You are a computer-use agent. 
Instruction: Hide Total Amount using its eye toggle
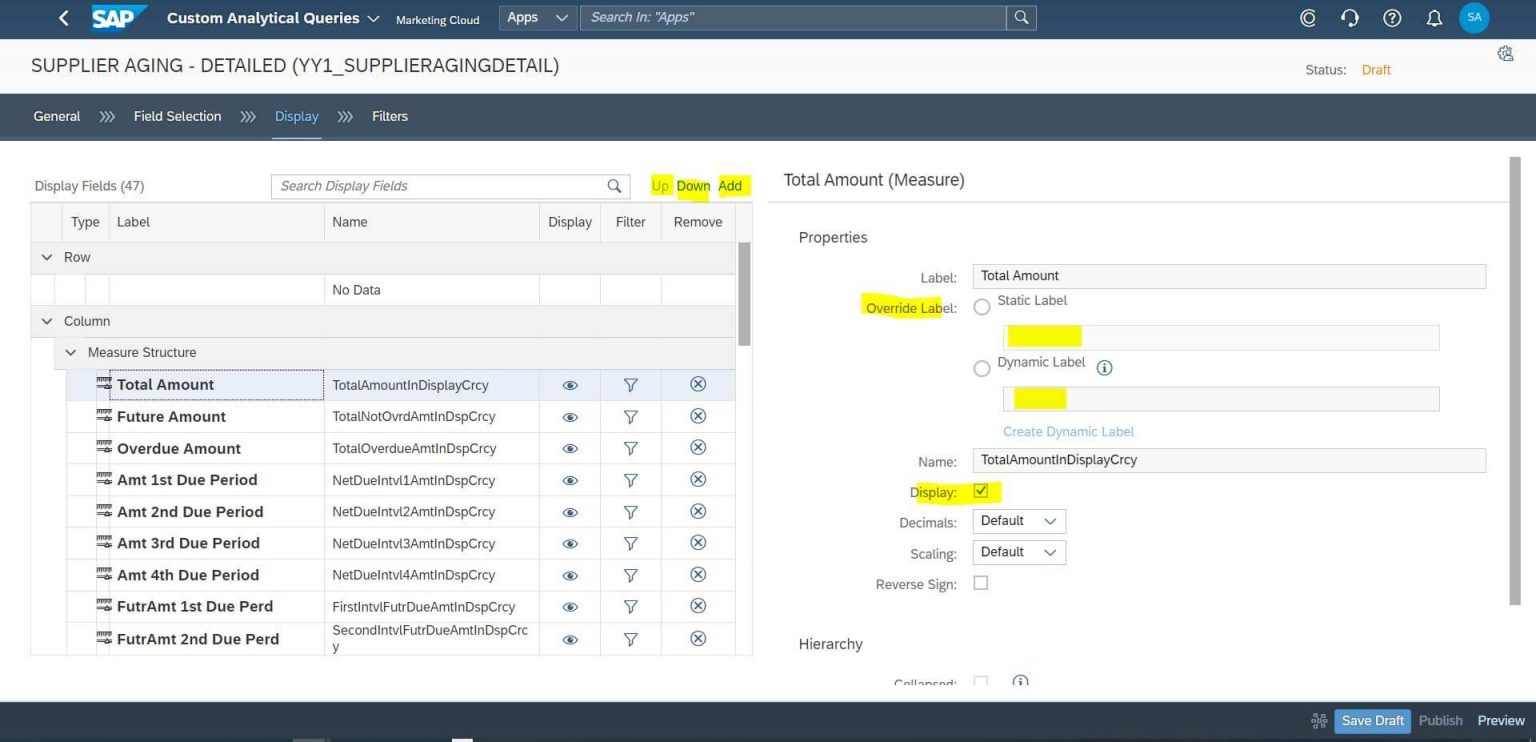click(569, 384)
